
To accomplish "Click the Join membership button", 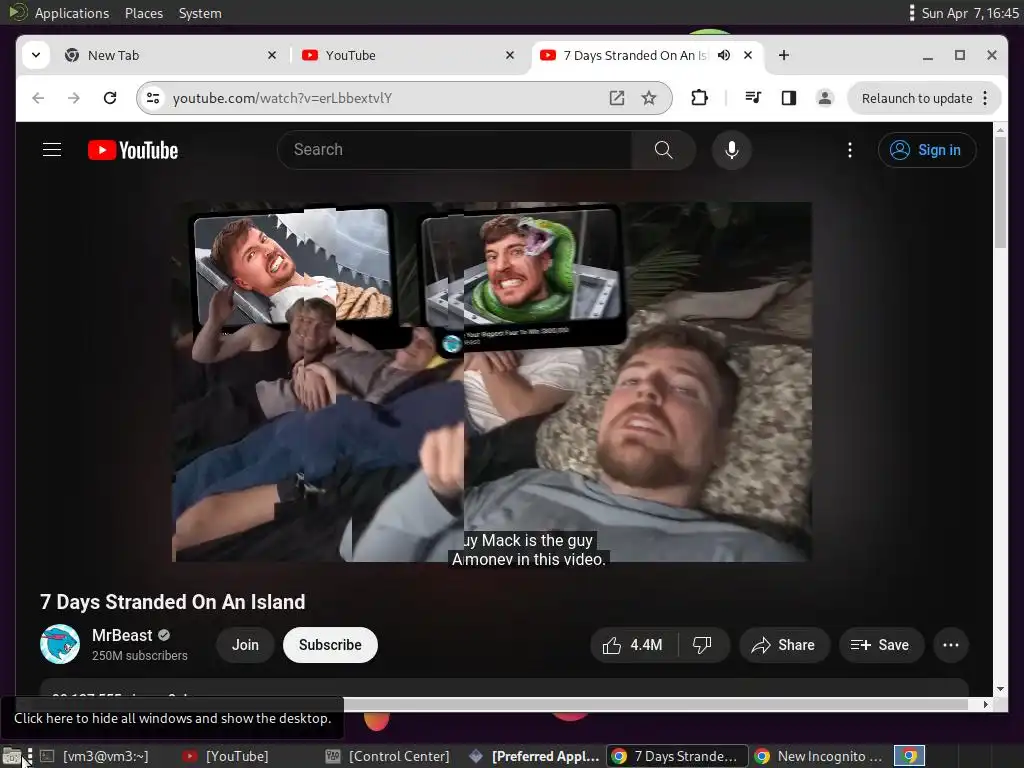I will tap(245, 645).
